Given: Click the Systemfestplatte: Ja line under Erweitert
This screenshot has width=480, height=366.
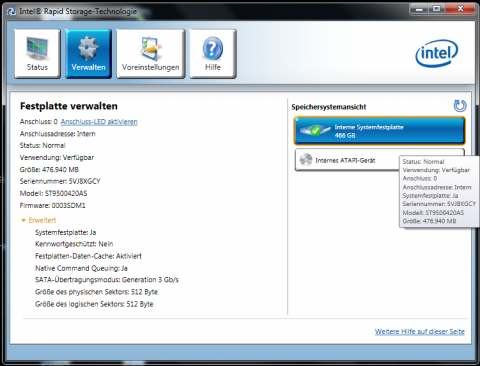Looking at the screenshot, I should 66,232.
